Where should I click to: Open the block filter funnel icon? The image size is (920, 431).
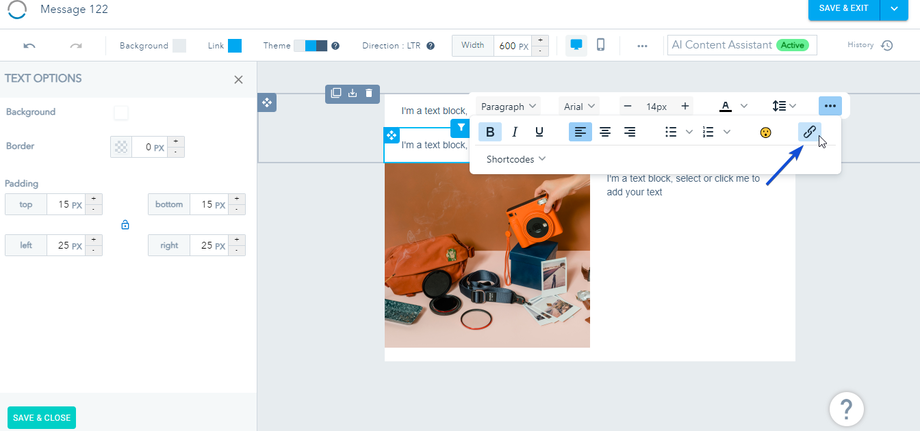(461, 128)
